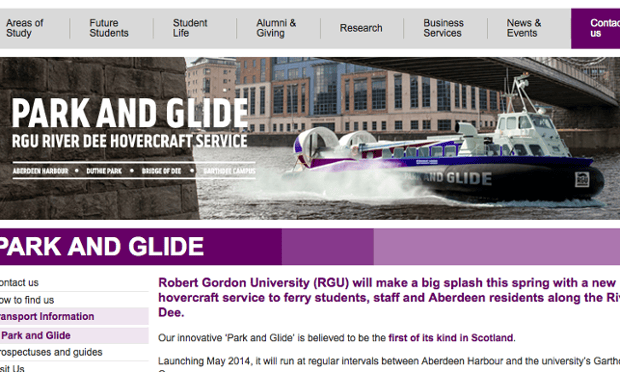Select Duthie Park stop in banner

104,171
